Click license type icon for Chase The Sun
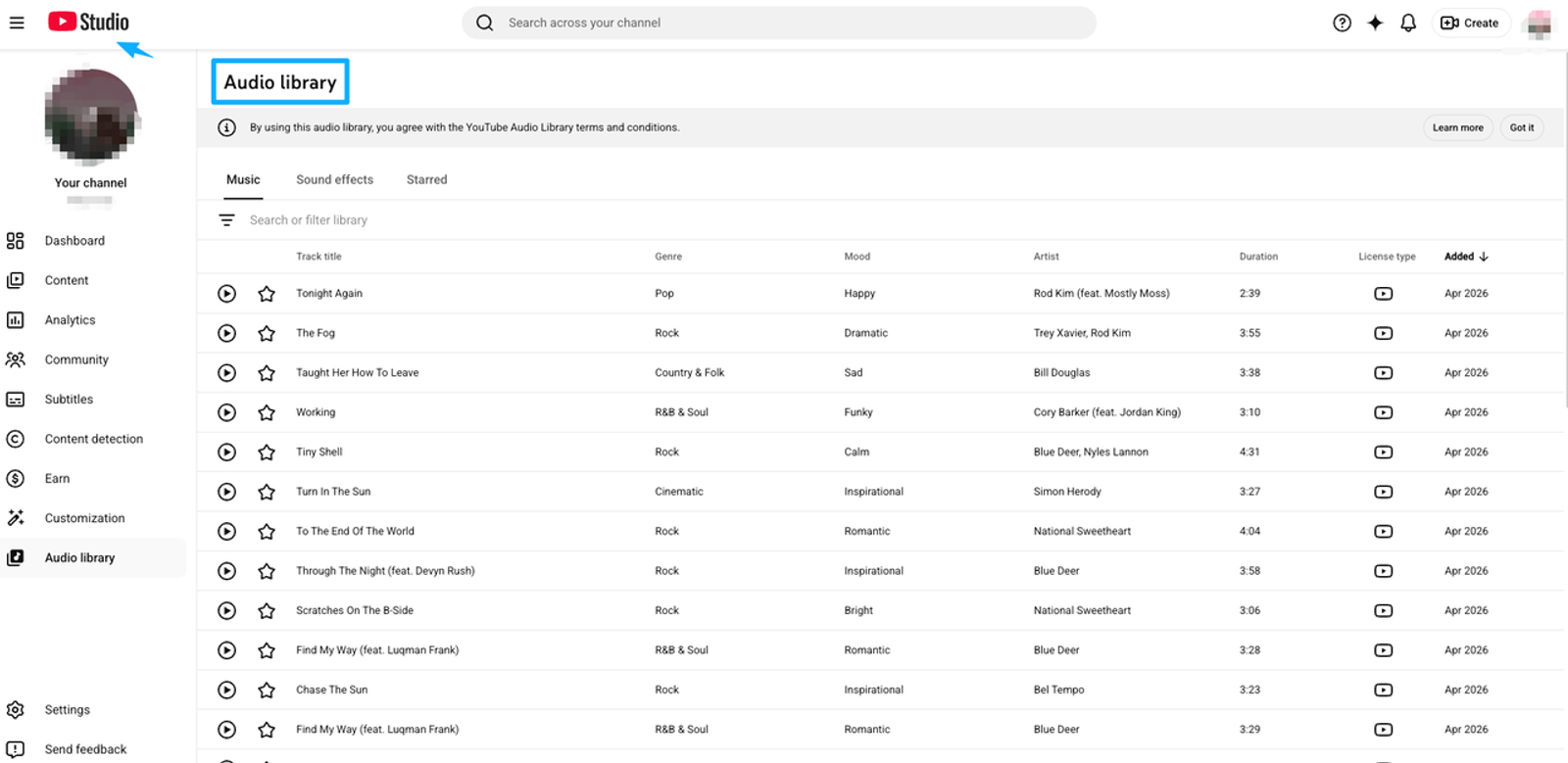The width and height of the screenshot is (1568, 763). (1384, 691)
